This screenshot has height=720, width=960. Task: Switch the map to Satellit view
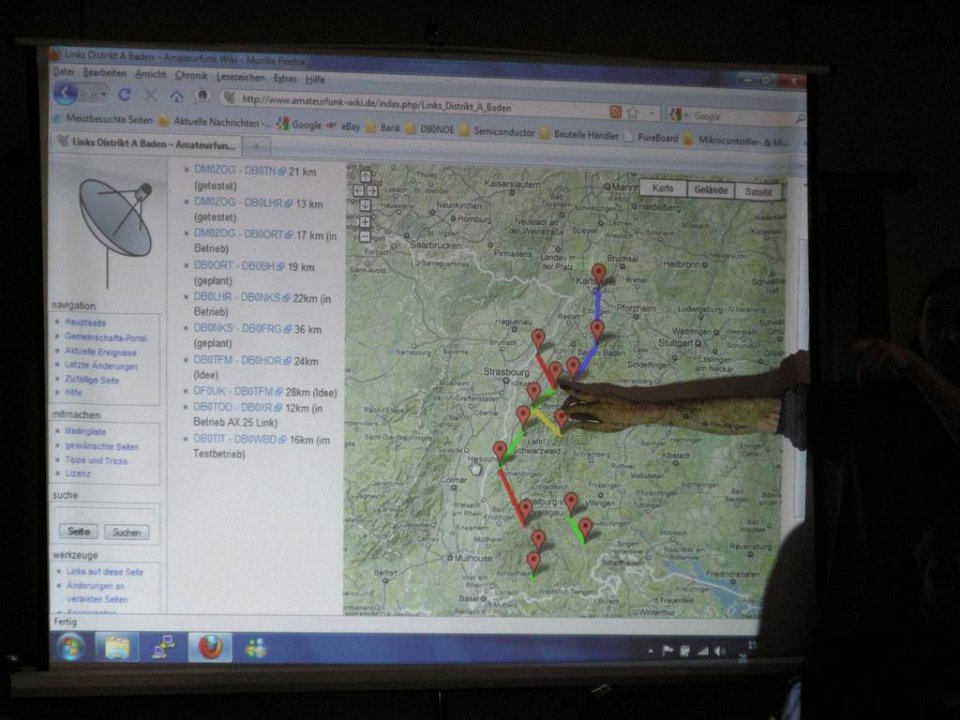pyautogui.click(x=758, y=192)
